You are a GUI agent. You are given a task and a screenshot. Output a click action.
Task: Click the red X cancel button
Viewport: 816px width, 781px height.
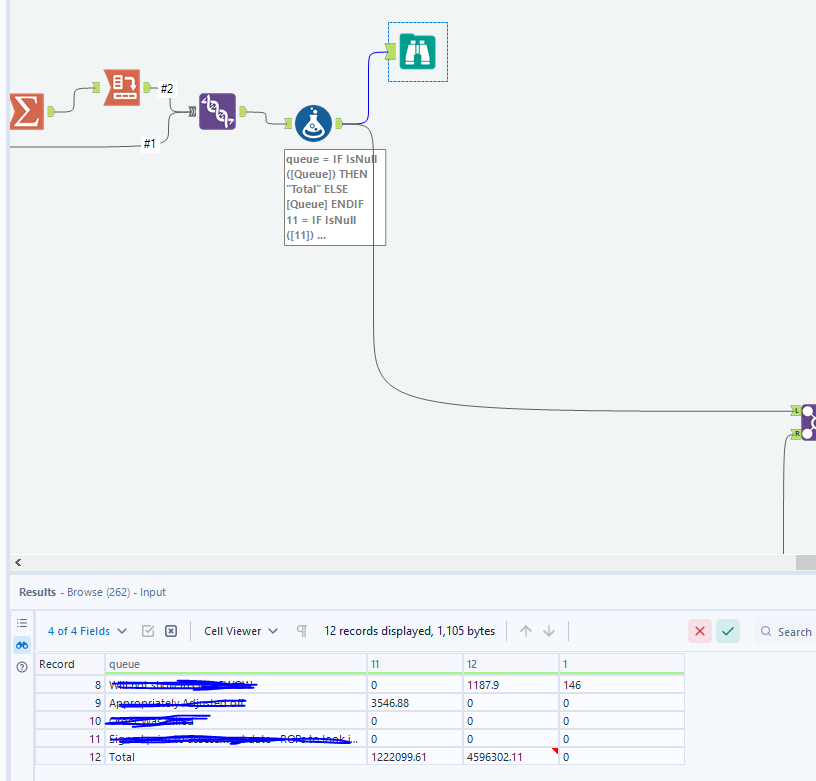(699, 631)
